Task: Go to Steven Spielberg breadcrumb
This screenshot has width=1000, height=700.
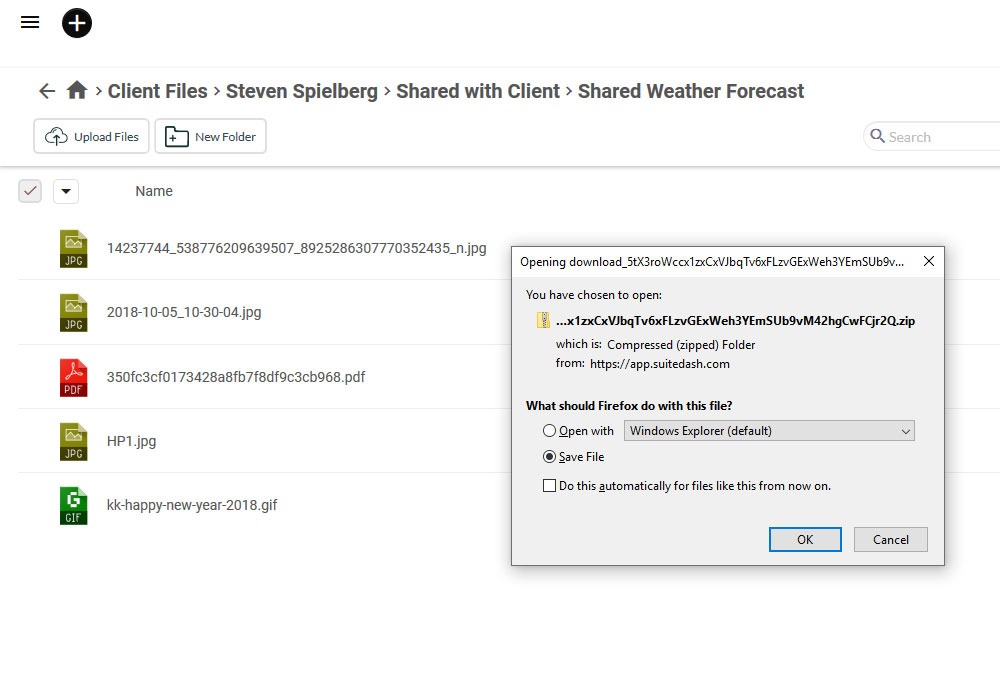Action: pos(302,91)
